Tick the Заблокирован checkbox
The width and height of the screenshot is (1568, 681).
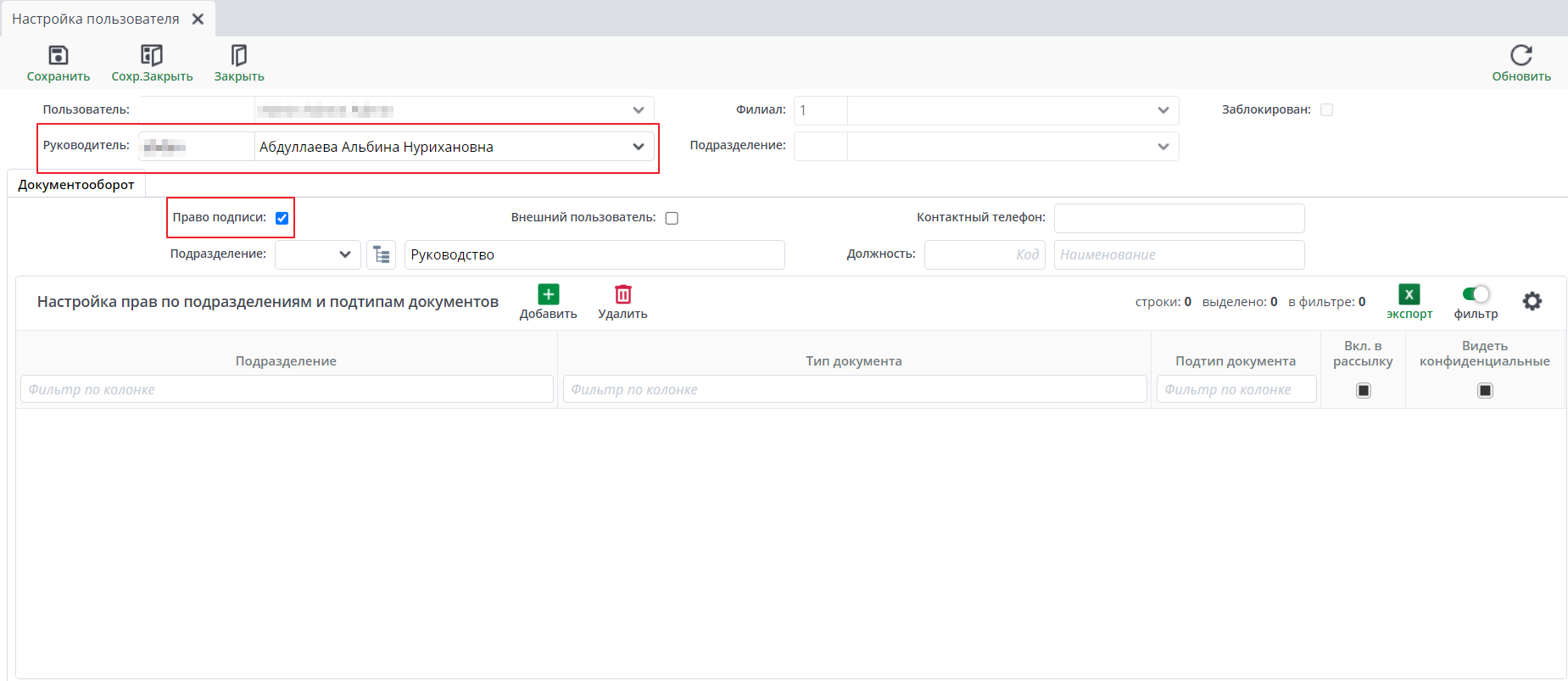click(x=1326, y=109)
